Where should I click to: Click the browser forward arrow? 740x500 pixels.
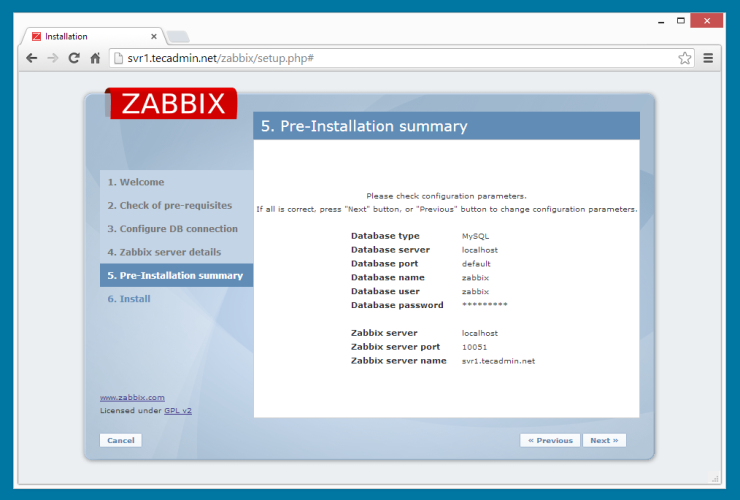[53, 58]
